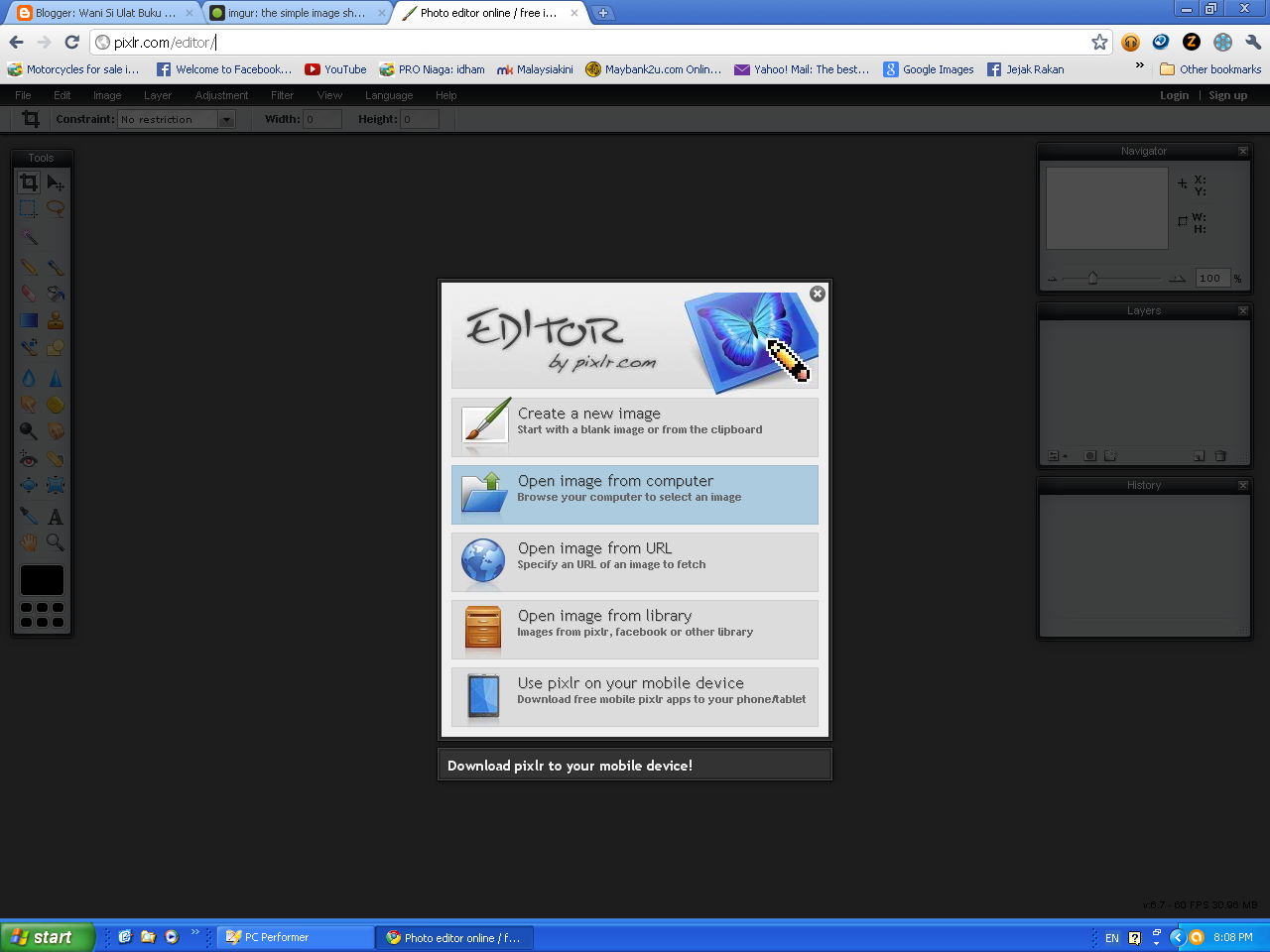The width and height of the screenshot is (1270, 952).
Task: Close the pixlr Editor welcome dialog
Action: pos(818,294)
